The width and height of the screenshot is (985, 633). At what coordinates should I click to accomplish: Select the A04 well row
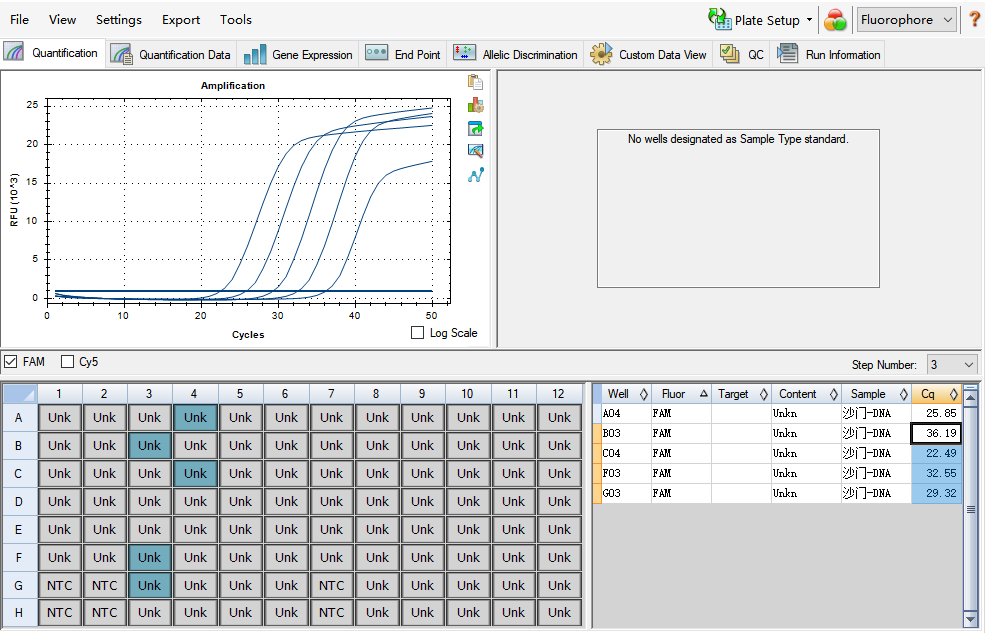[x=777, y=413]
